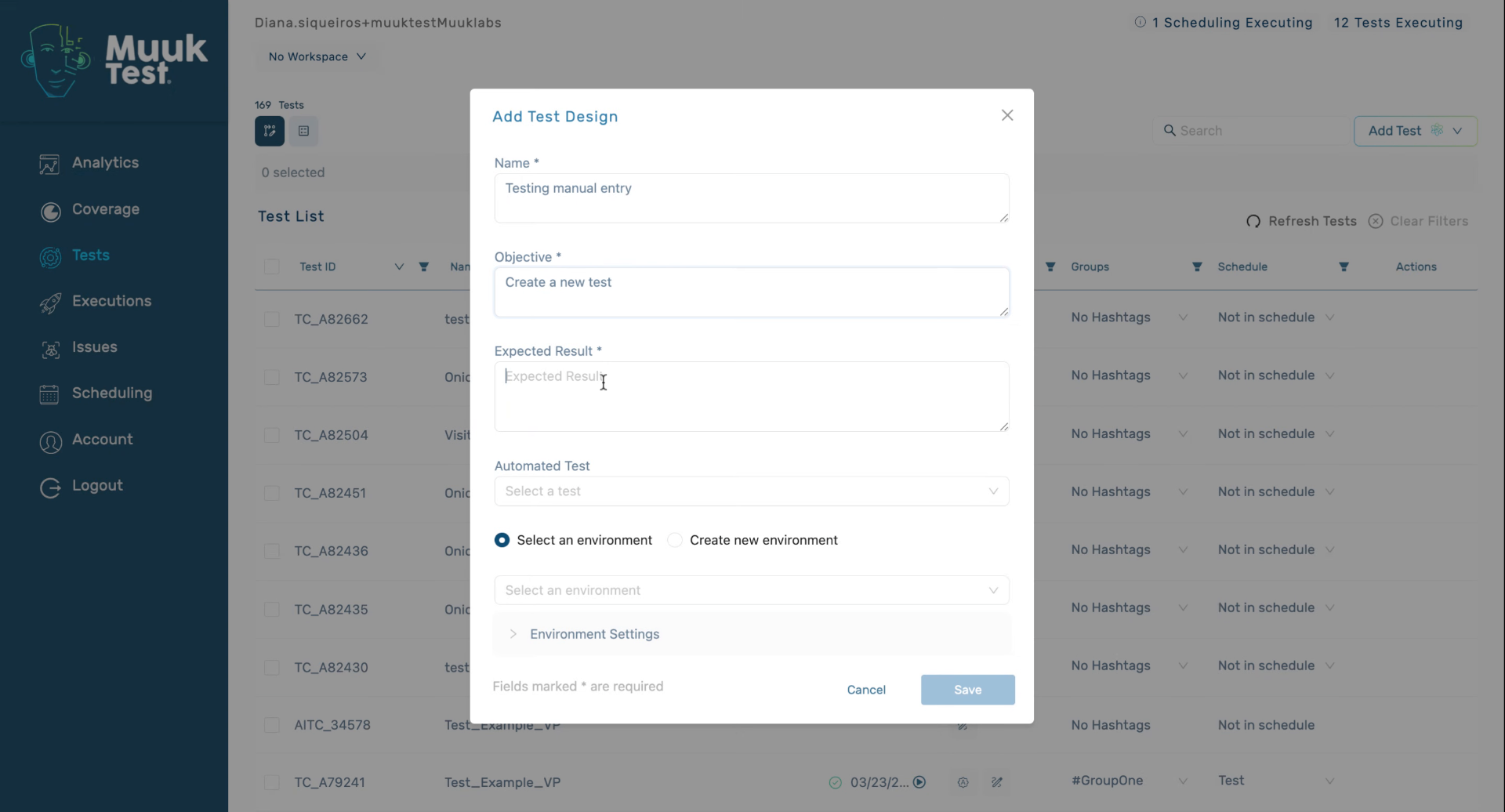Click the Save button in dialog

(x=968, y=690)
